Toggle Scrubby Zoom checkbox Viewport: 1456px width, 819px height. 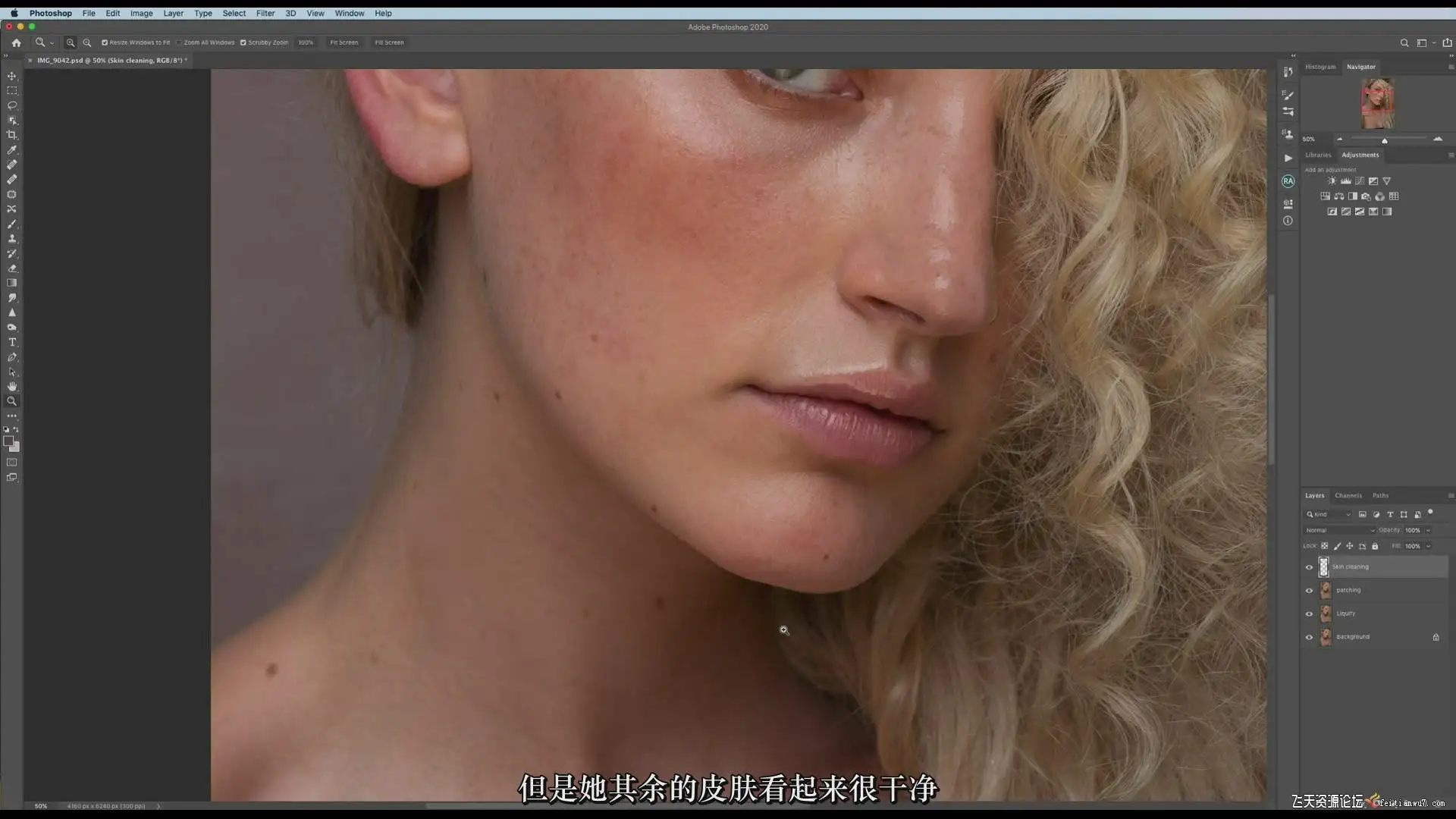pyautogui.click(x=243, y=42)
